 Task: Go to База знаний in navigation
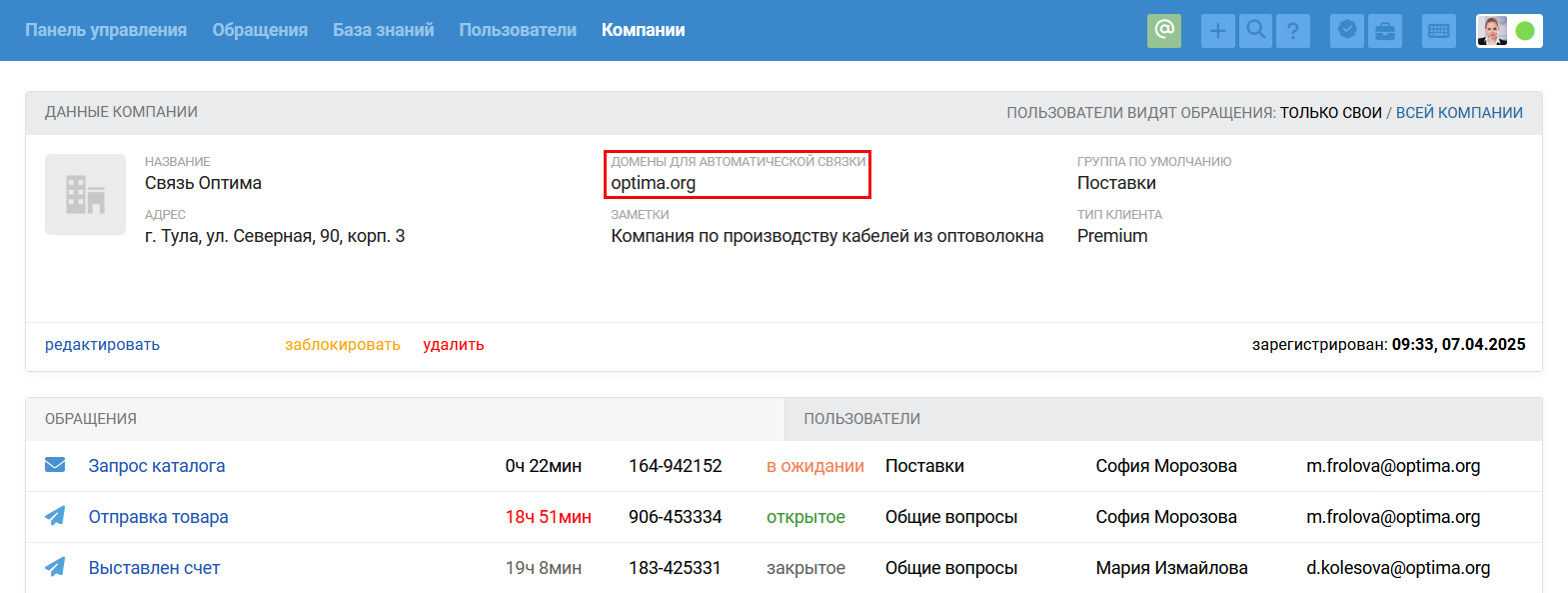click(x=383, y=30)
